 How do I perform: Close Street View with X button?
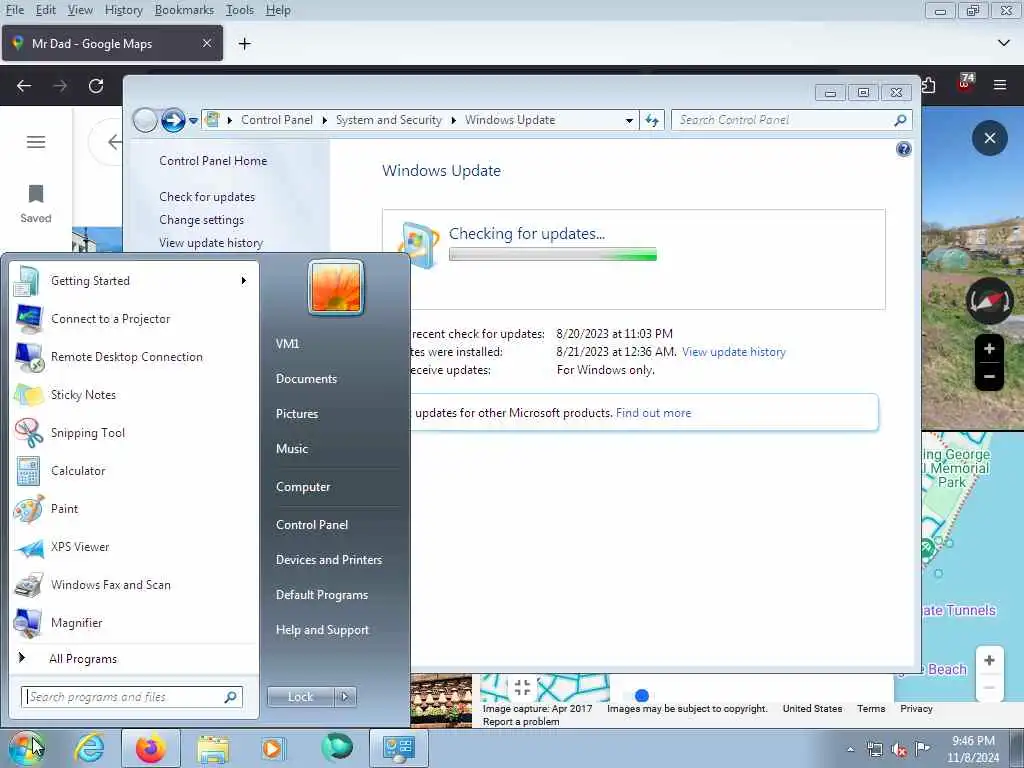point(989,138)
